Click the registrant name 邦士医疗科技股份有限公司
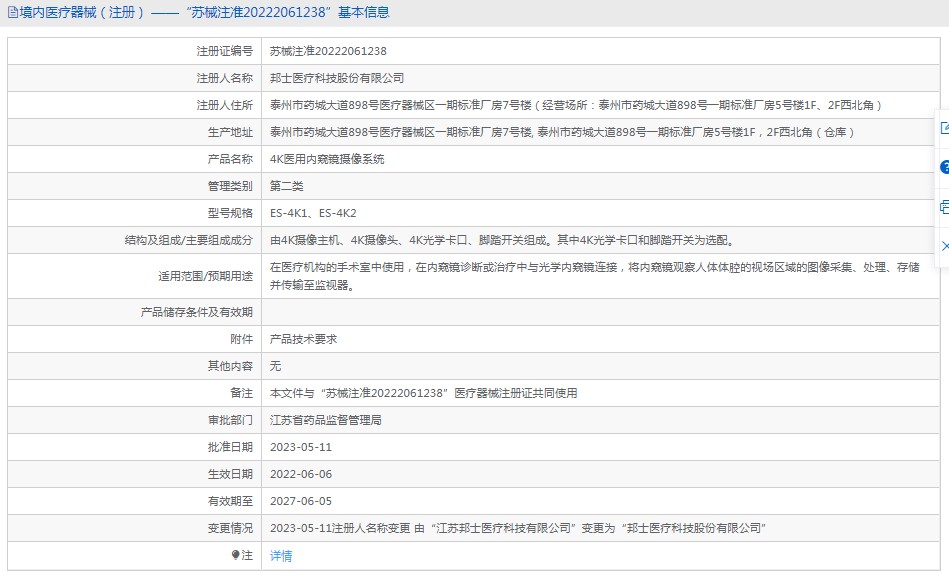The width and height of the screenshot is (949, 579). [x=337, y=78]
